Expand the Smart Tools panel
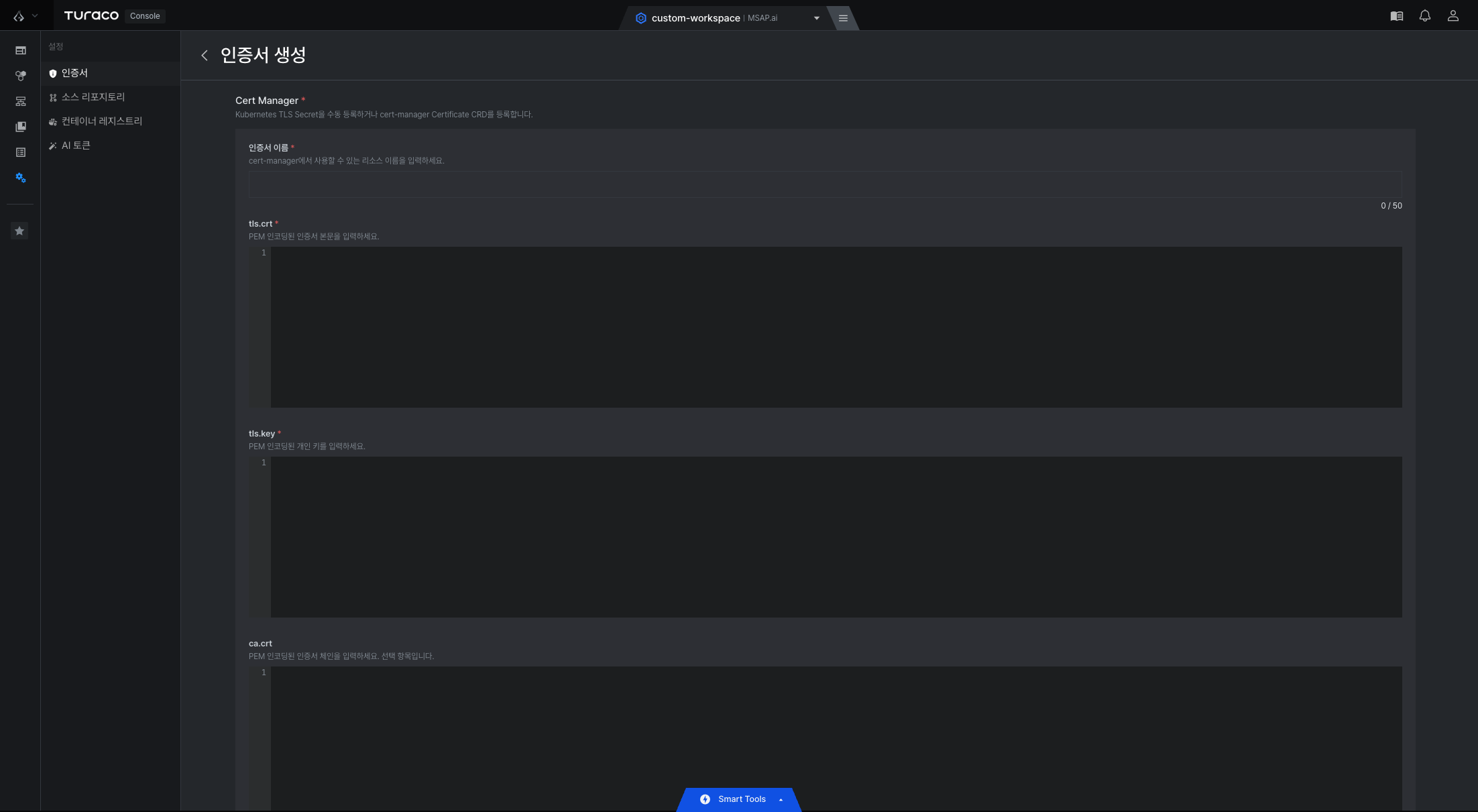This screenshot has height=812, width=1478. [x=740, y=799]
